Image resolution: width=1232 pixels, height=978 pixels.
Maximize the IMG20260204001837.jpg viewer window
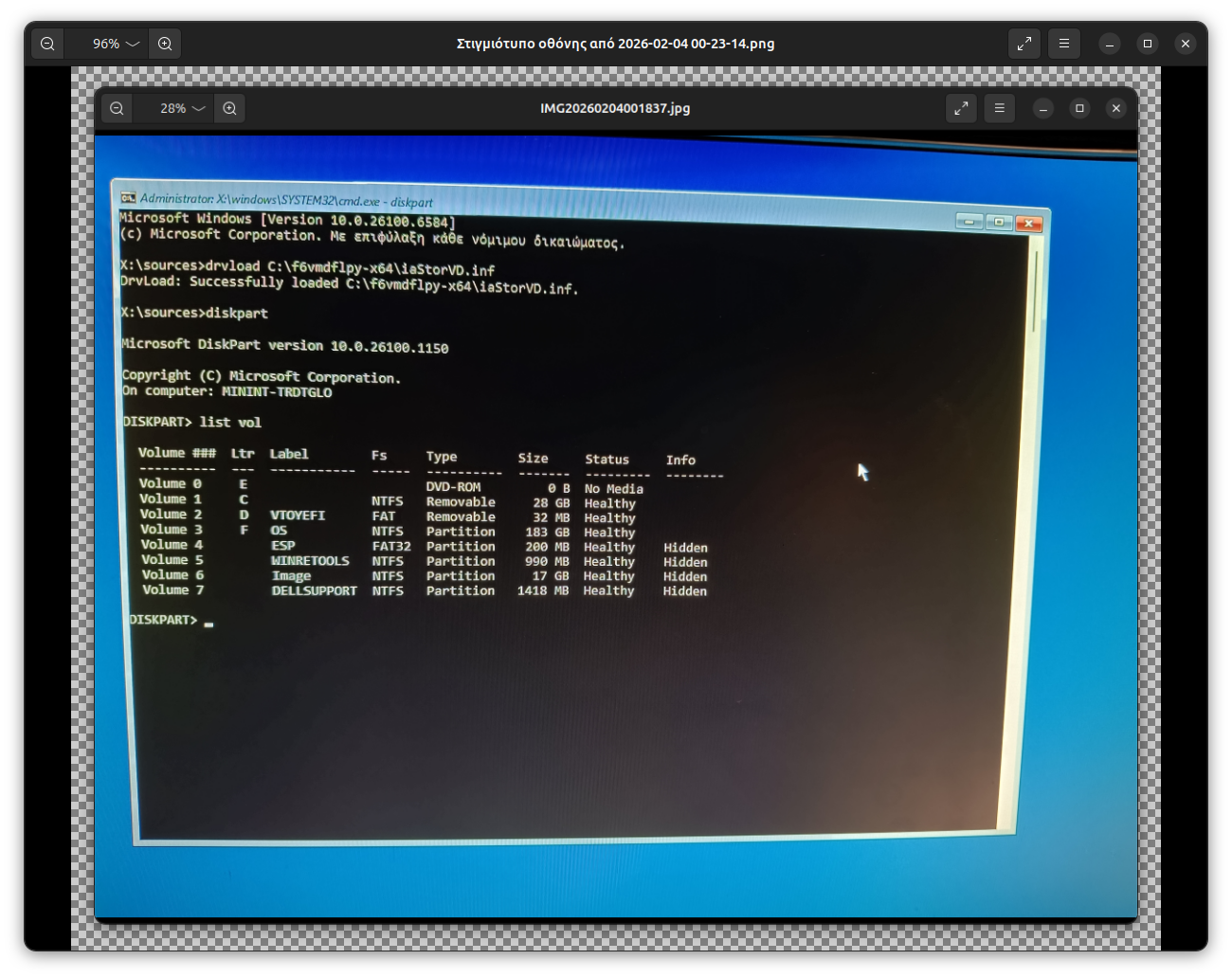coord(1079,108)
